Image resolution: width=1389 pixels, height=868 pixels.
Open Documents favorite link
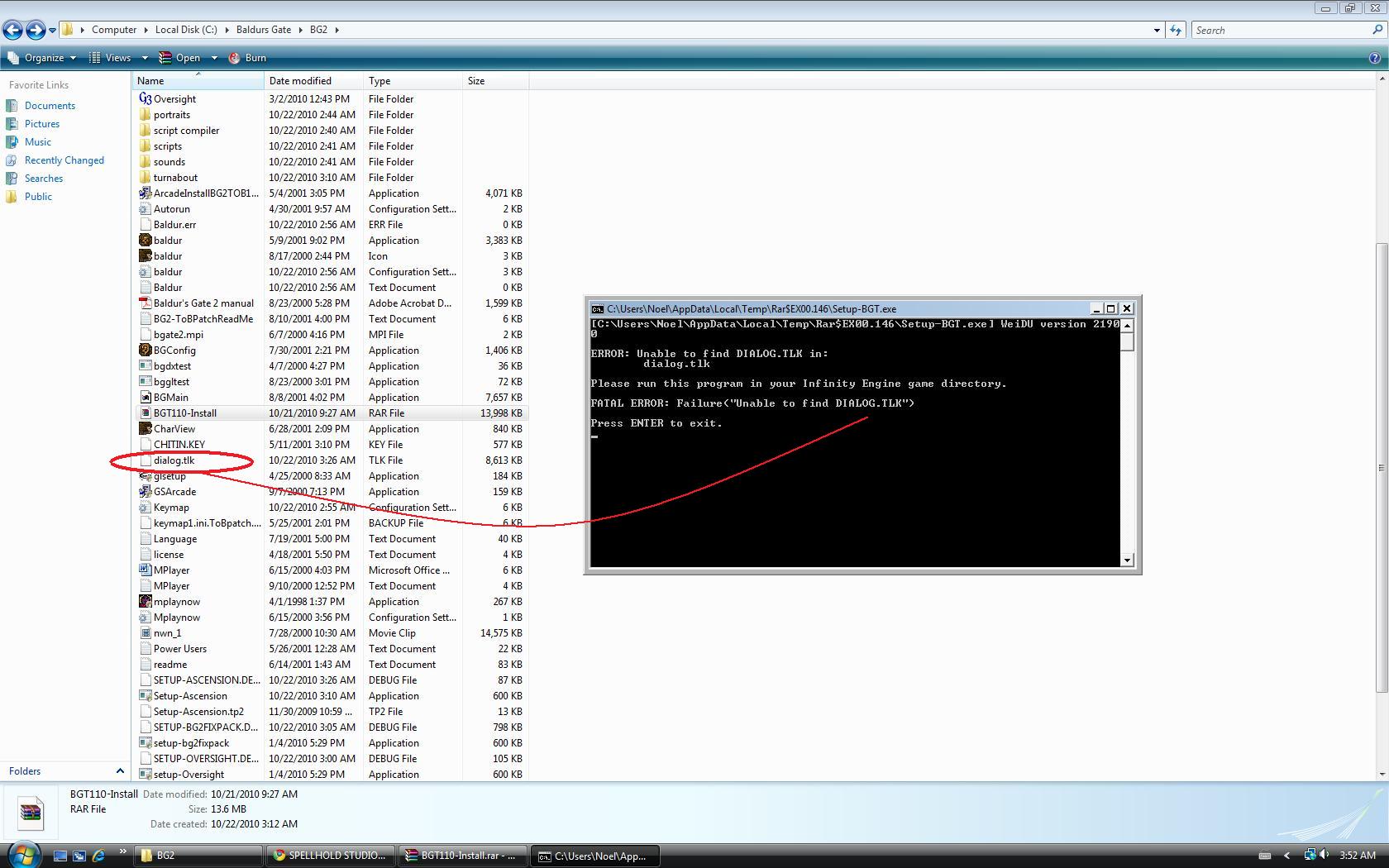(x=50, y=106)
